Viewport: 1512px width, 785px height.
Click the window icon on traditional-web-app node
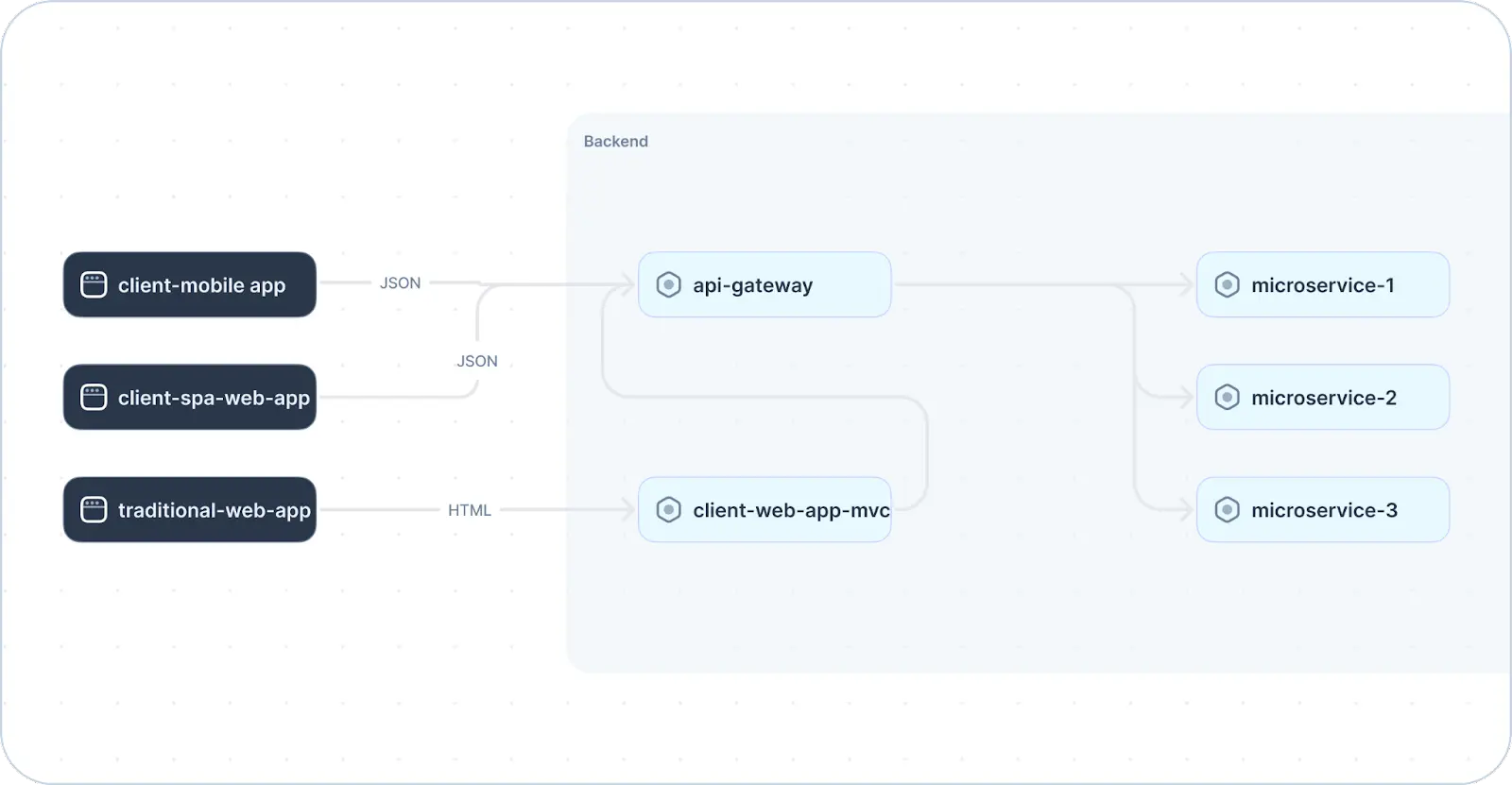[94, 510]
